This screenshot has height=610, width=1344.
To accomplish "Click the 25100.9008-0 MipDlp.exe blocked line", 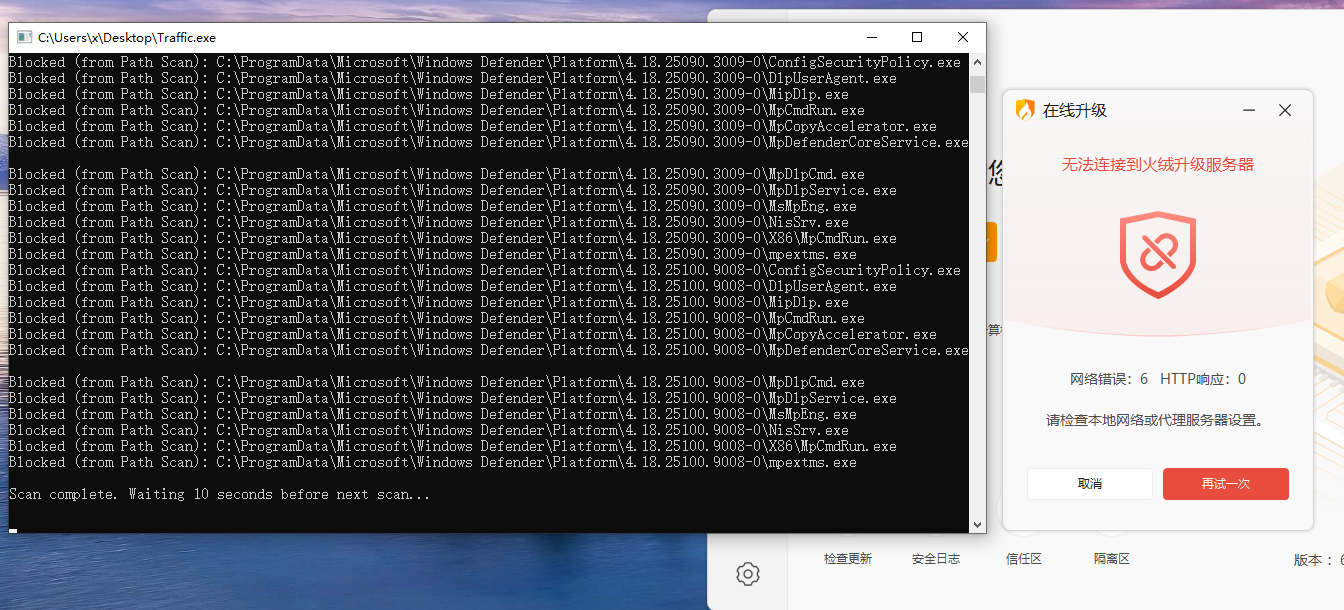I will tap(428, 302).
